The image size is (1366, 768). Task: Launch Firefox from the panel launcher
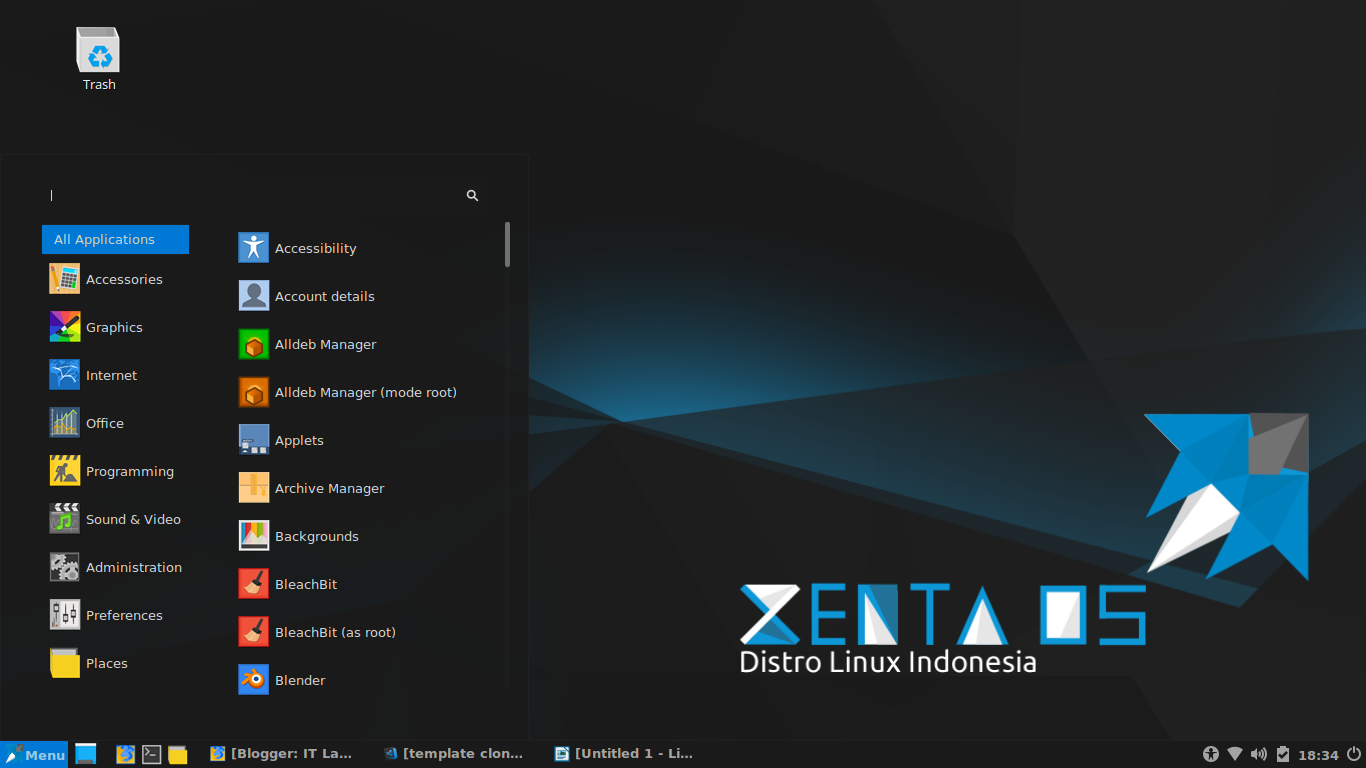point(125,754)
